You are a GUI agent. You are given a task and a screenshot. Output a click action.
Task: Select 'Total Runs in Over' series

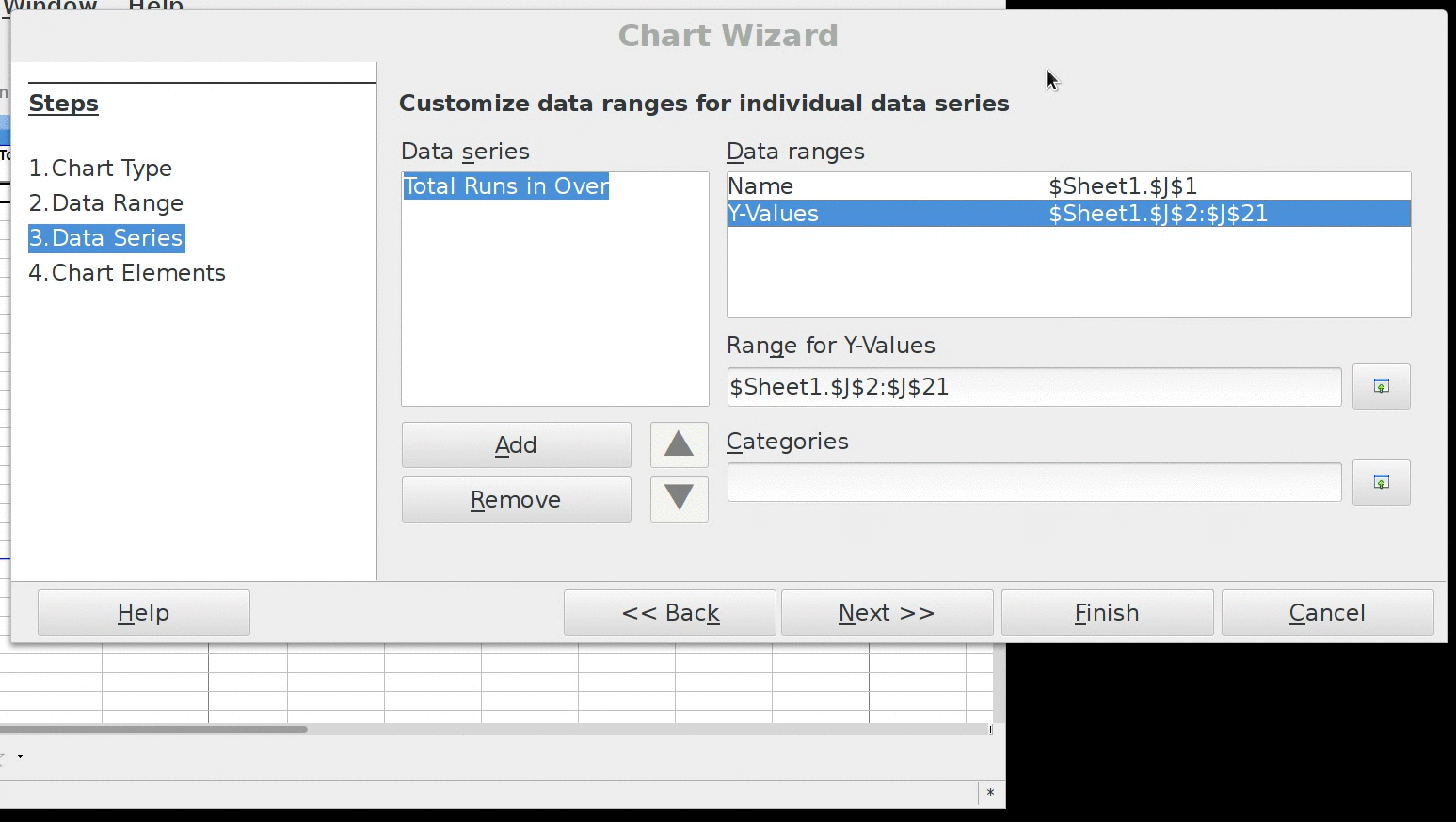point(506,186)
